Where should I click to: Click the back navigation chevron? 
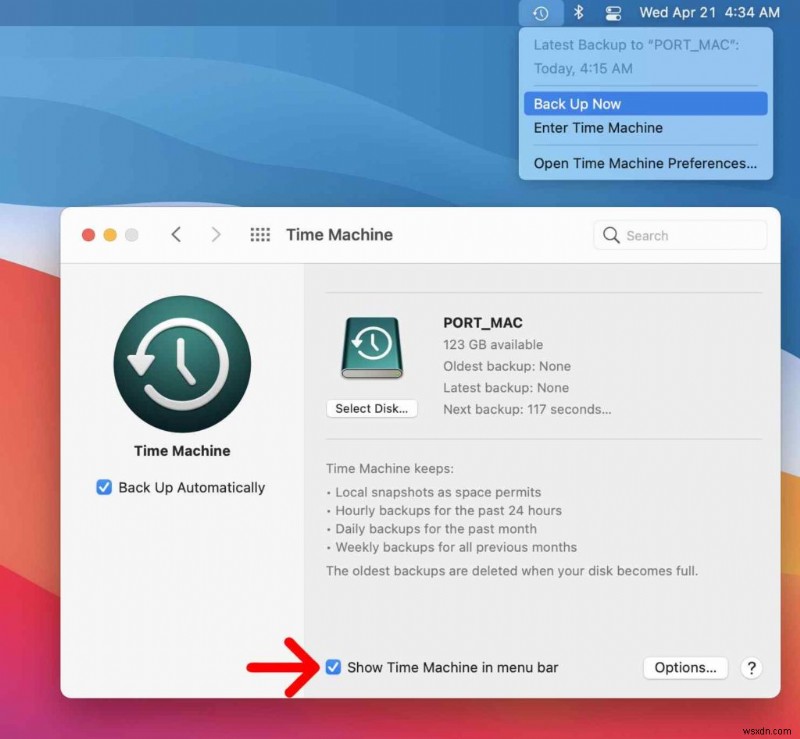[176, 234]
